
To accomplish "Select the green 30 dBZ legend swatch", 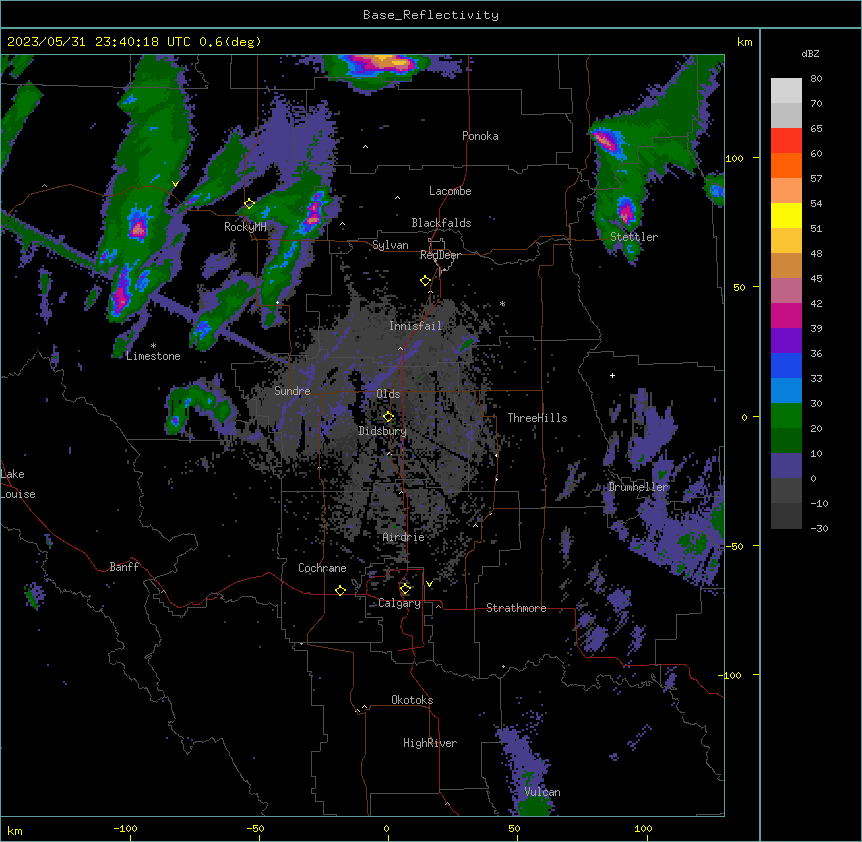I will tap(786, 416).
